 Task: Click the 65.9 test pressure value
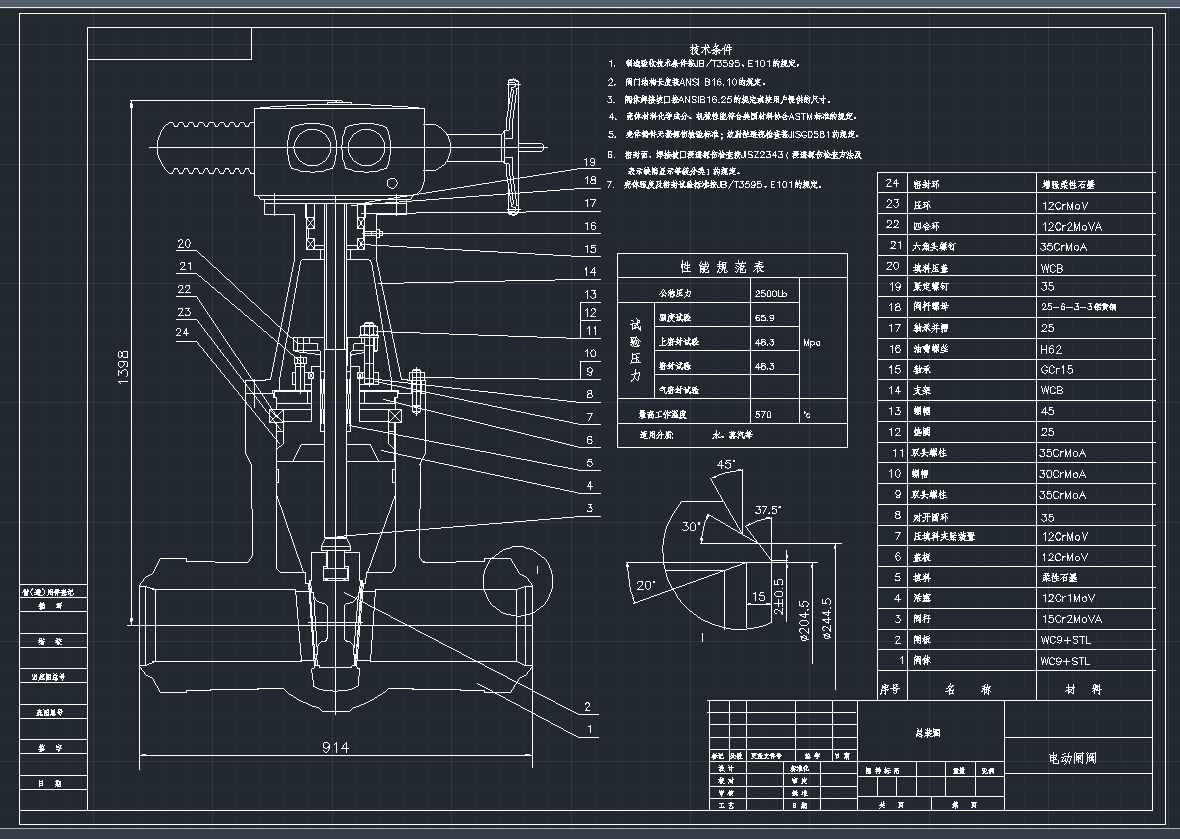[763, 318]
